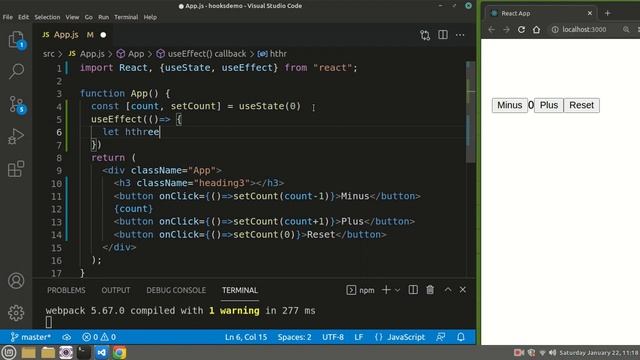The height and width of the screenshot is (360, 640).
Task: Open the Search view in activity bar
Action: 16,71
